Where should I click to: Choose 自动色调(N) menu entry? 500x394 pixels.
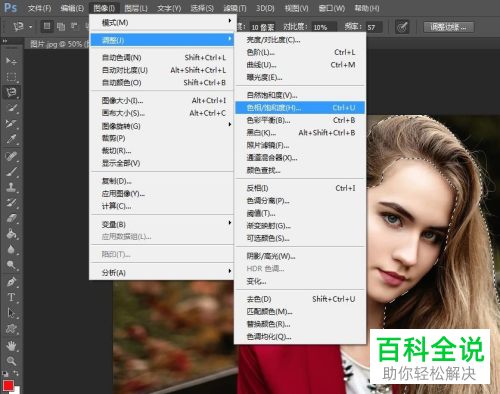pos(163,58)
